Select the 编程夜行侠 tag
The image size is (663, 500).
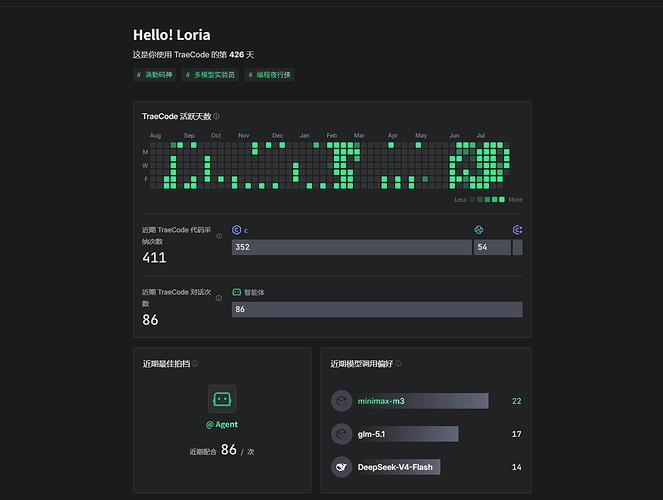269,75
